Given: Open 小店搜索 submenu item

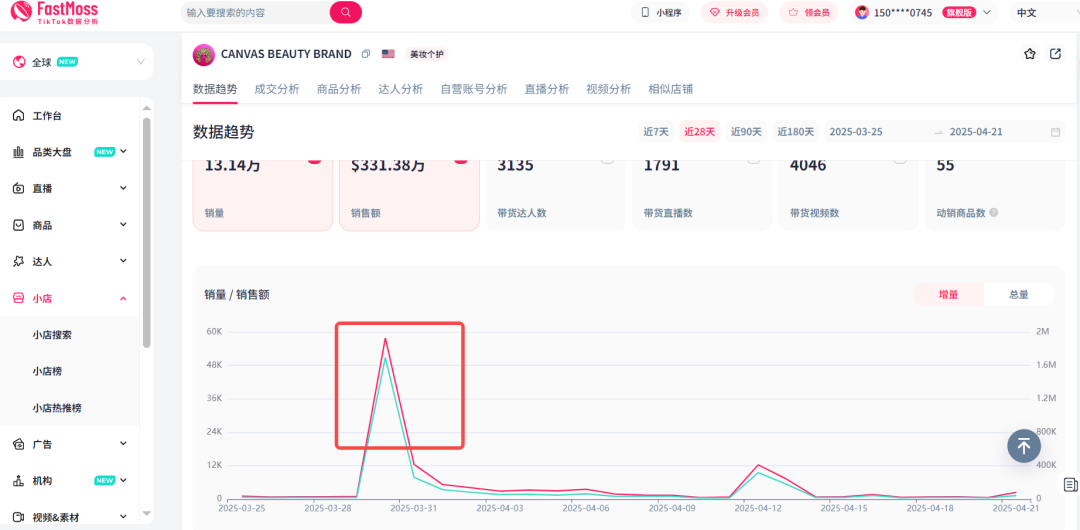Looking at the screenshot, I should pos(52,335).
